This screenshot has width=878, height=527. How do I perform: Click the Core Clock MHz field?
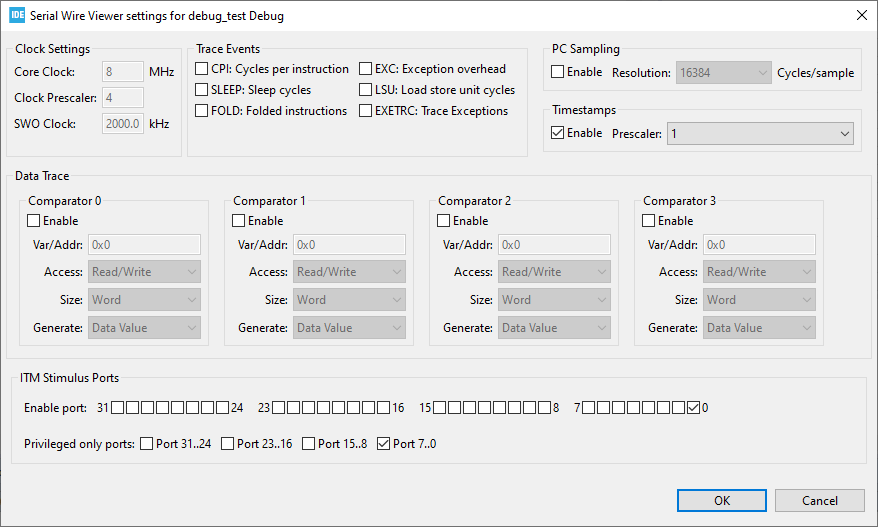123,72
